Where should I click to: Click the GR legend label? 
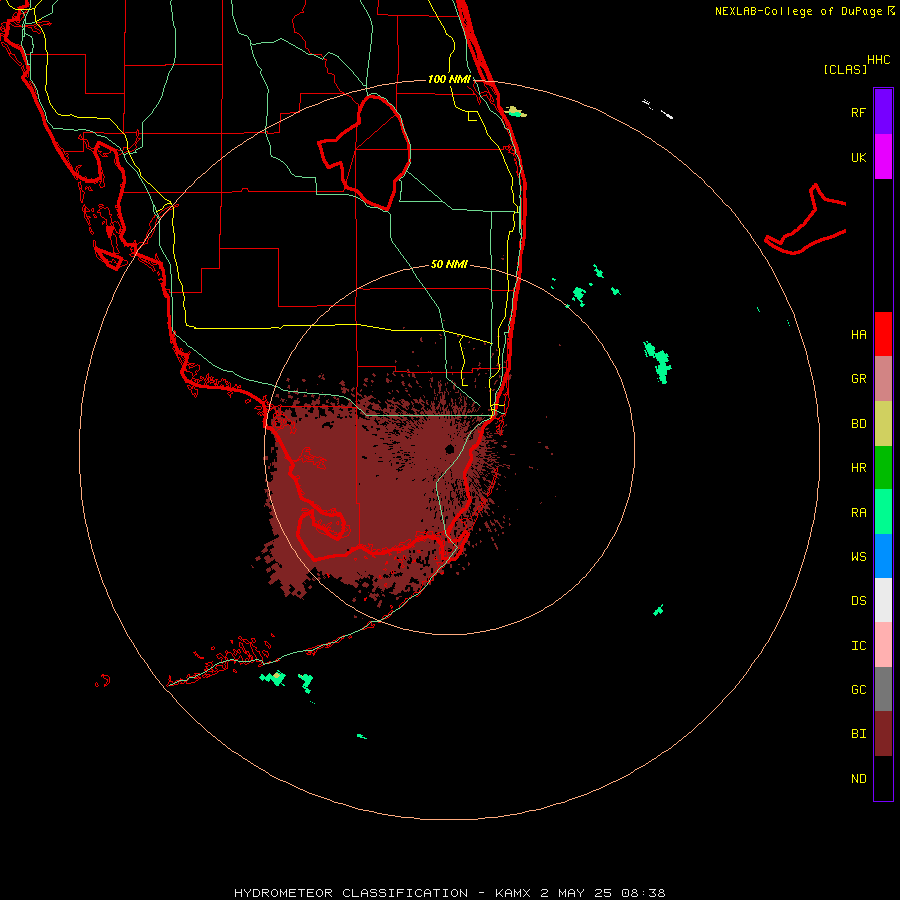[x=858, y=379]
